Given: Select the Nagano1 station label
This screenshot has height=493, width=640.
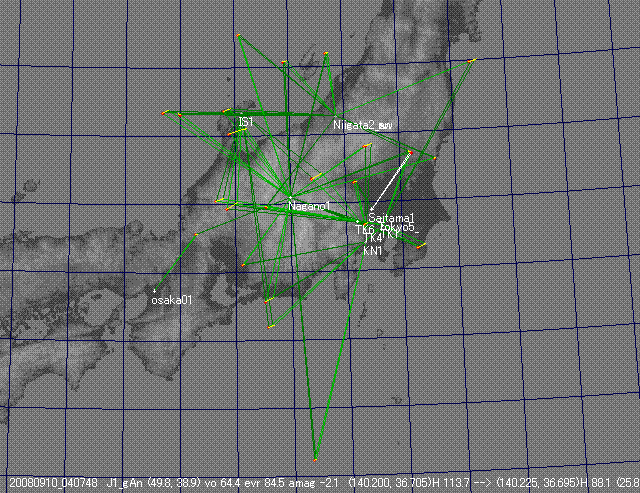Looking at the screenshot, I should (x=309, y=206).
